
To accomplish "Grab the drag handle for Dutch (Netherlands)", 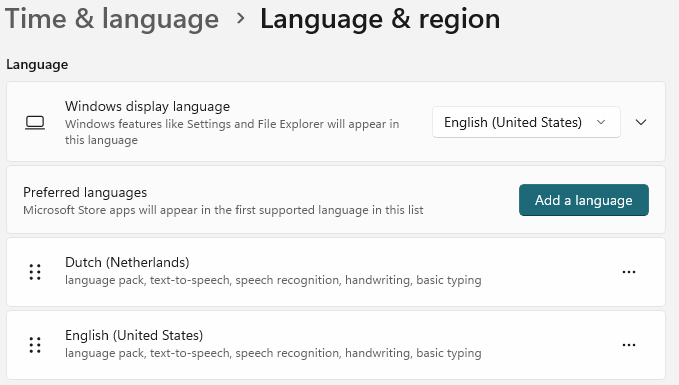I will (x=35, y=272).
